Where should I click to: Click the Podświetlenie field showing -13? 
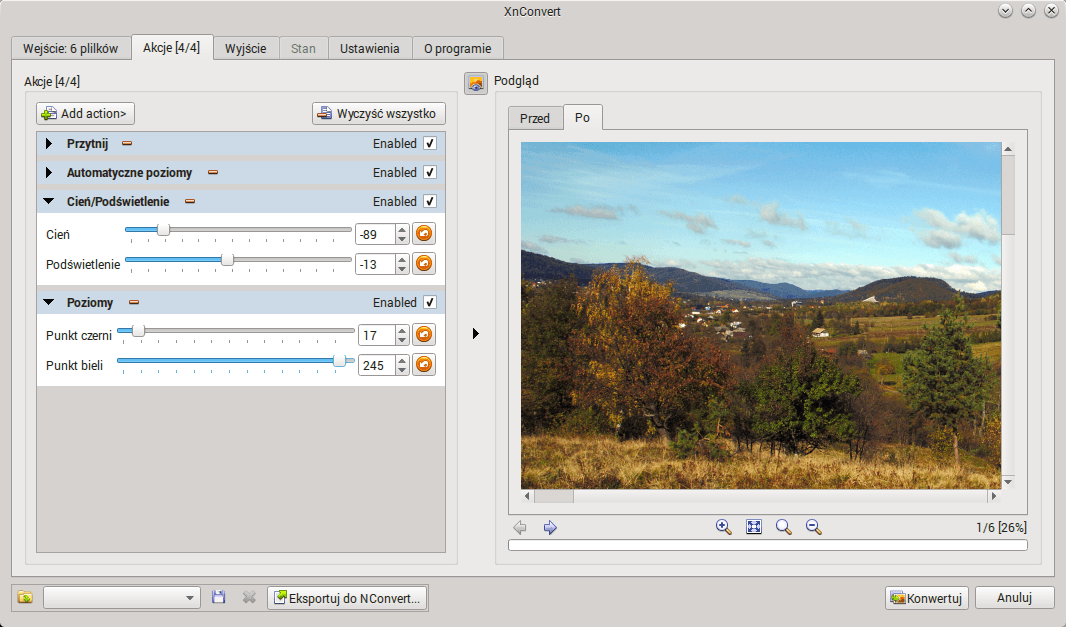375,264
